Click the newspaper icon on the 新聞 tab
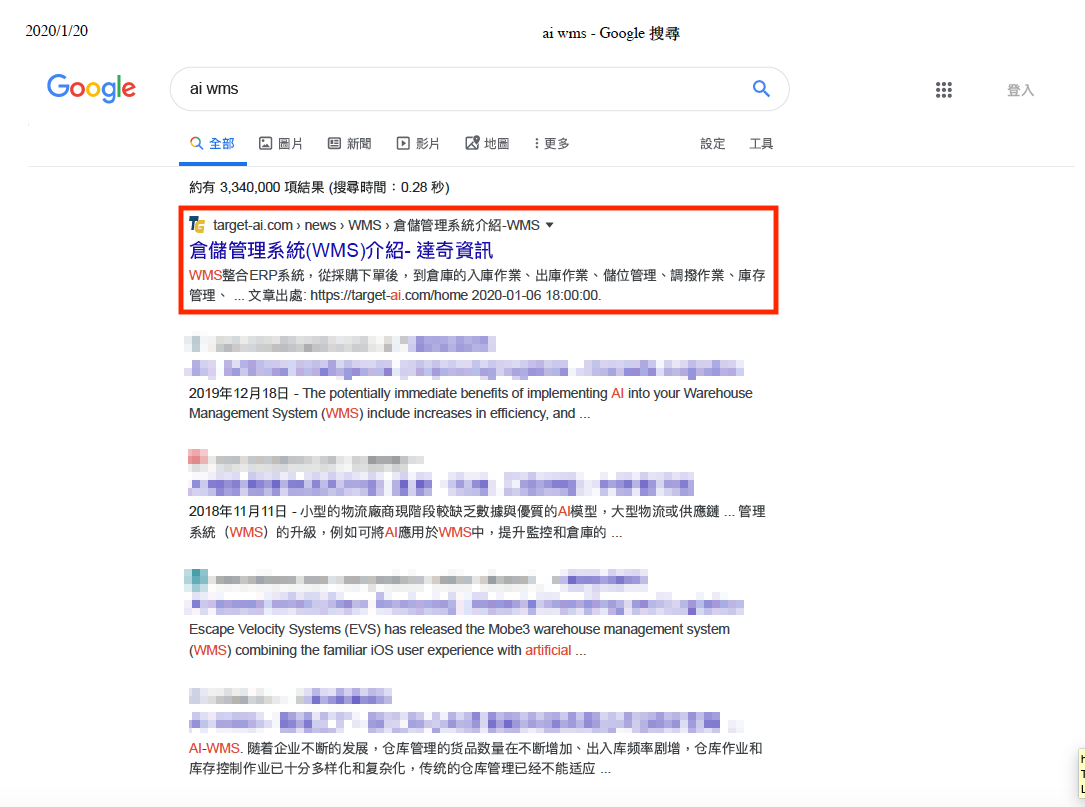Screen dimensions: 1085x807 click(335, 144)
